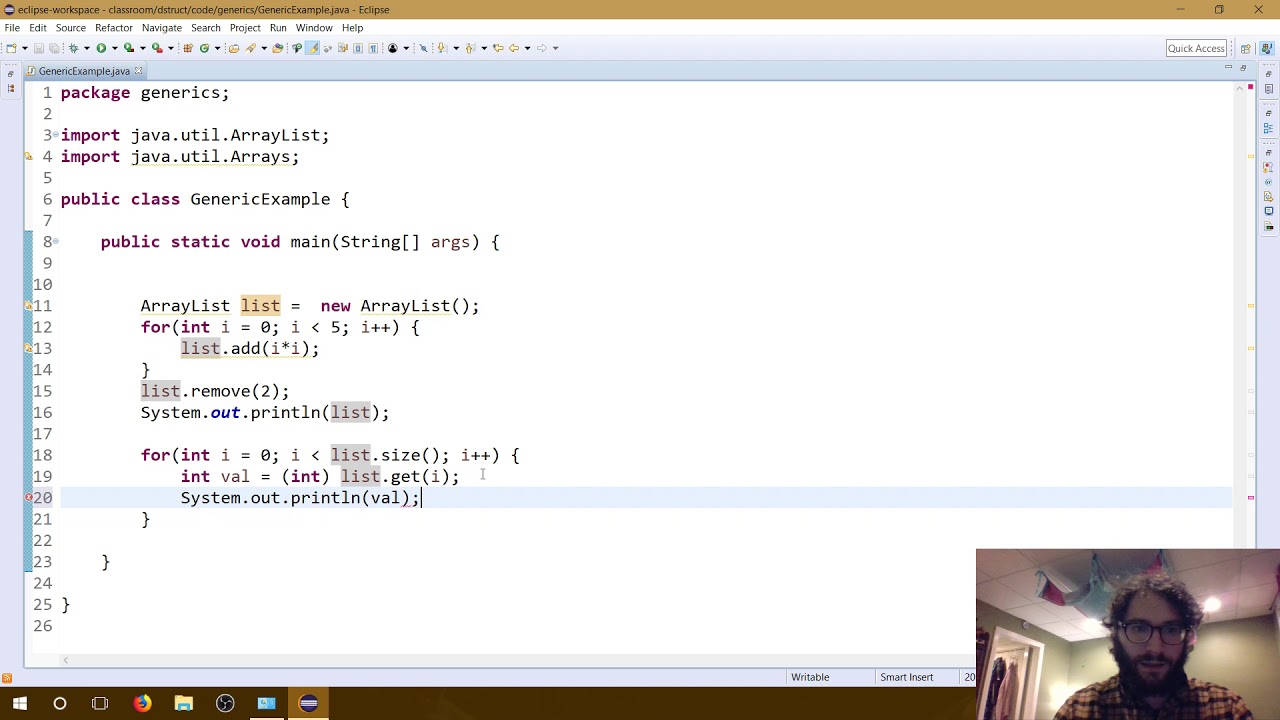Click the New Java Class icon
This screenshot has height=720, width=1280.
(x=205, y=48)
